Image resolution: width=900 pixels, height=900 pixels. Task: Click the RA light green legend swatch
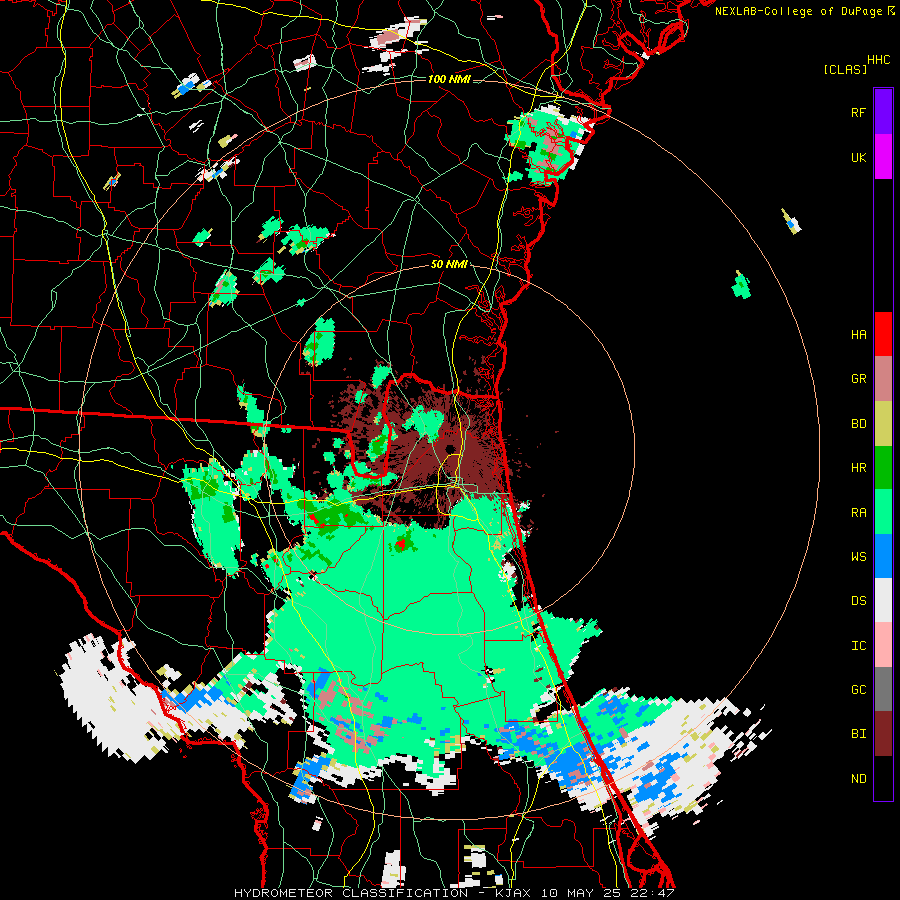coord(883,512)
